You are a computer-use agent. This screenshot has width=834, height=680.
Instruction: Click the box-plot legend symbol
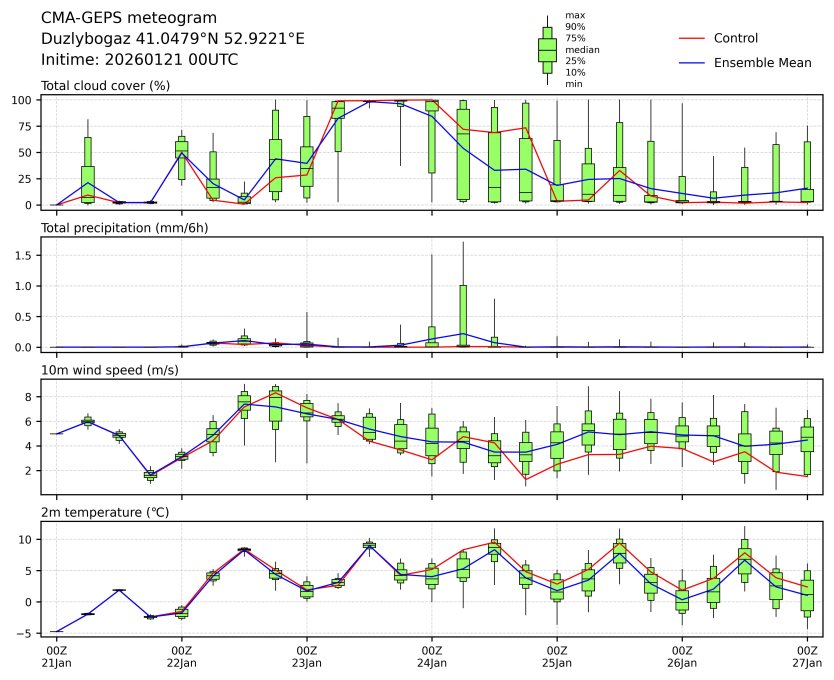tap(547, 50)
